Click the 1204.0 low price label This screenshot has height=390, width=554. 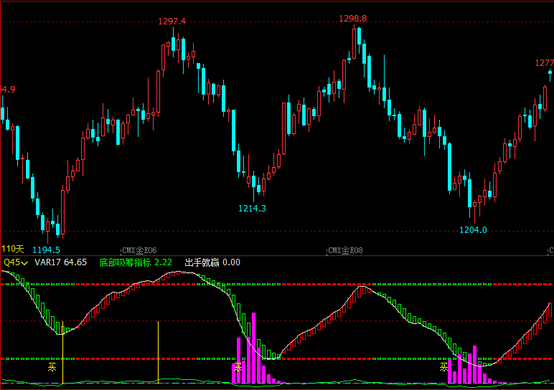[x=473, y=230]
